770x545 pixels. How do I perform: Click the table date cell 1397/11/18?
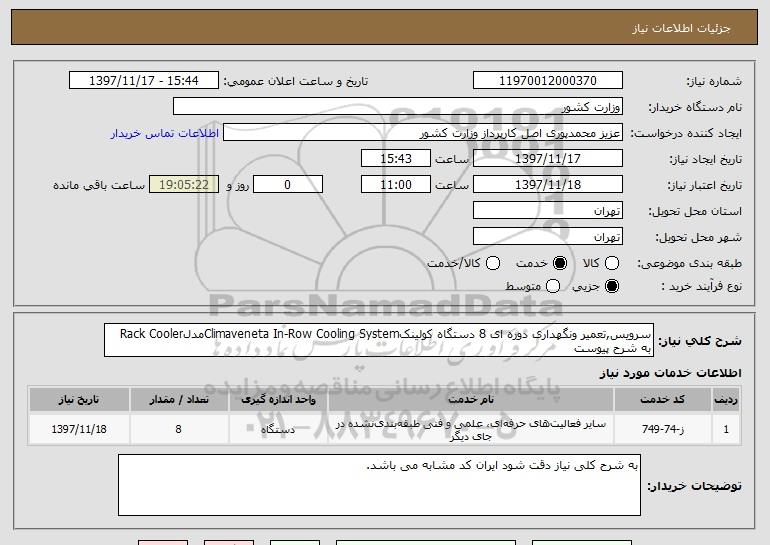click(x=79, y=430)
